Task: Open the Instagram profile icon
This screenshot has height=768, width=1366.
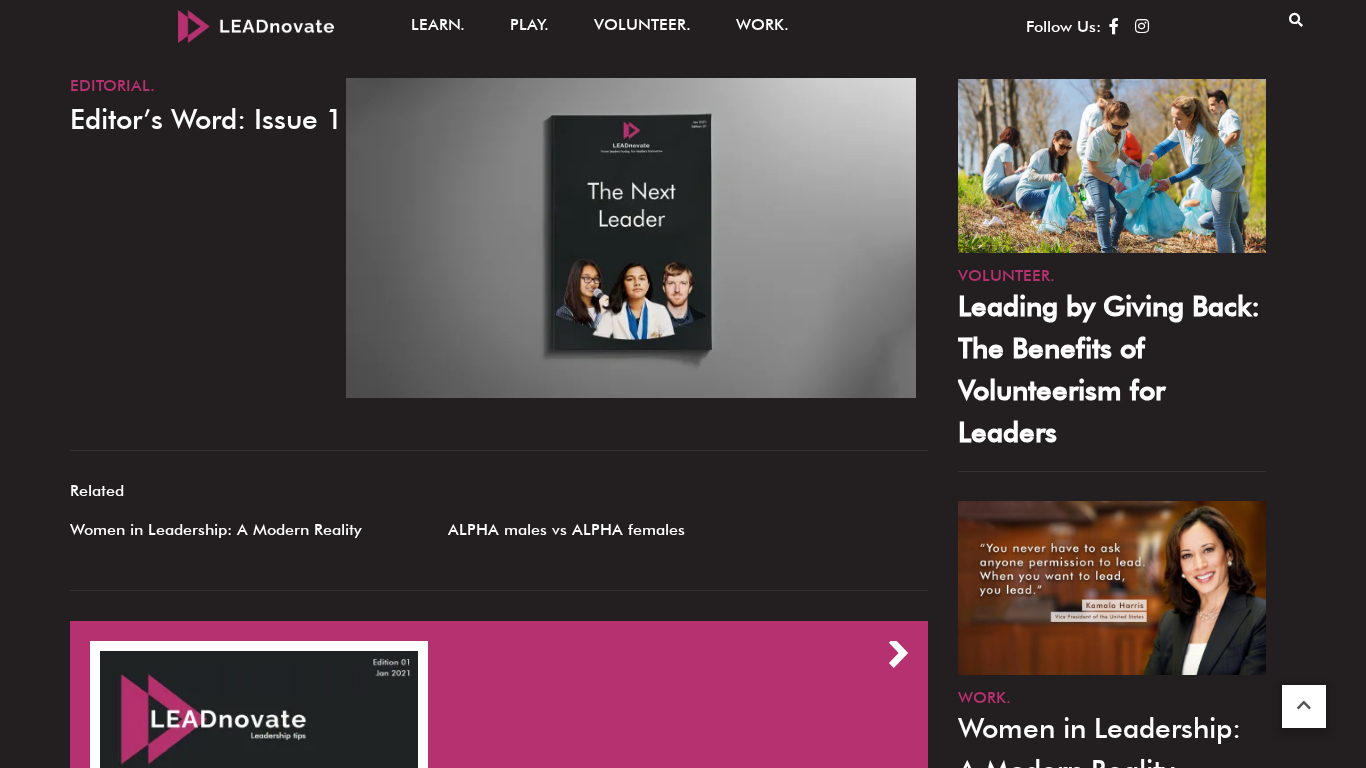Action: click(x=1142, y=27)
